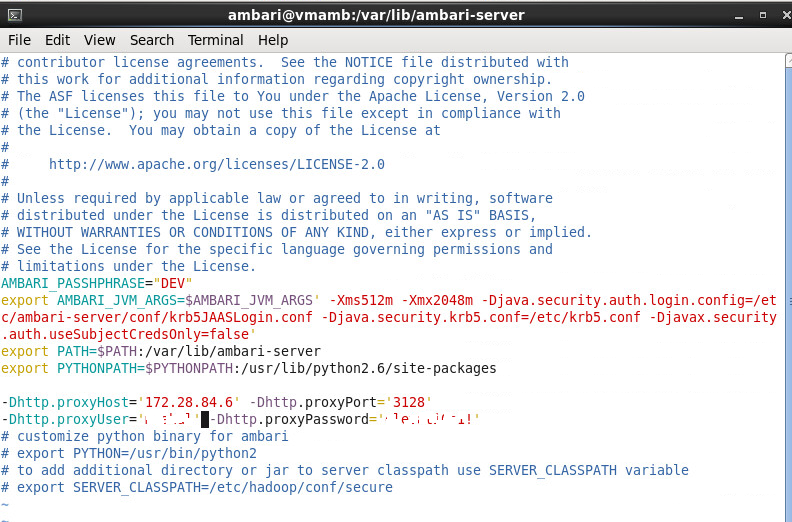Image resolution: width=792 pixels, height=522 pixels.
Task: Click the 'export PYTHON=/usr/bin/python2' comment
Action: 129,453
